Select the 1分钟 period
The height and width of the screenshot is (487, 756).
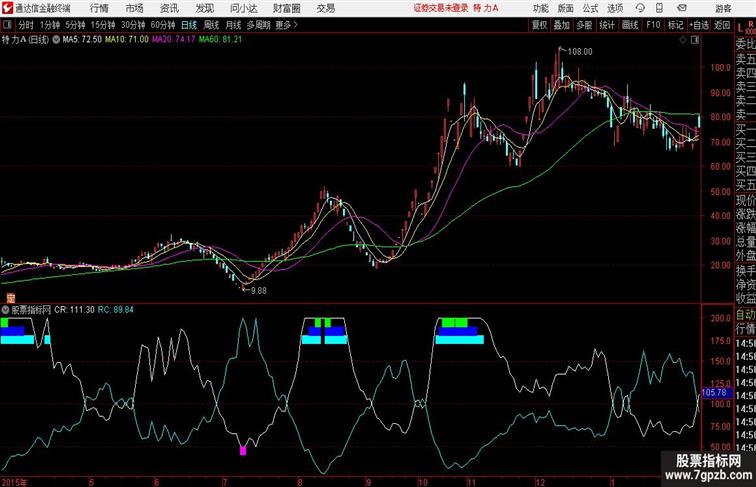click(x=49, y=25)
